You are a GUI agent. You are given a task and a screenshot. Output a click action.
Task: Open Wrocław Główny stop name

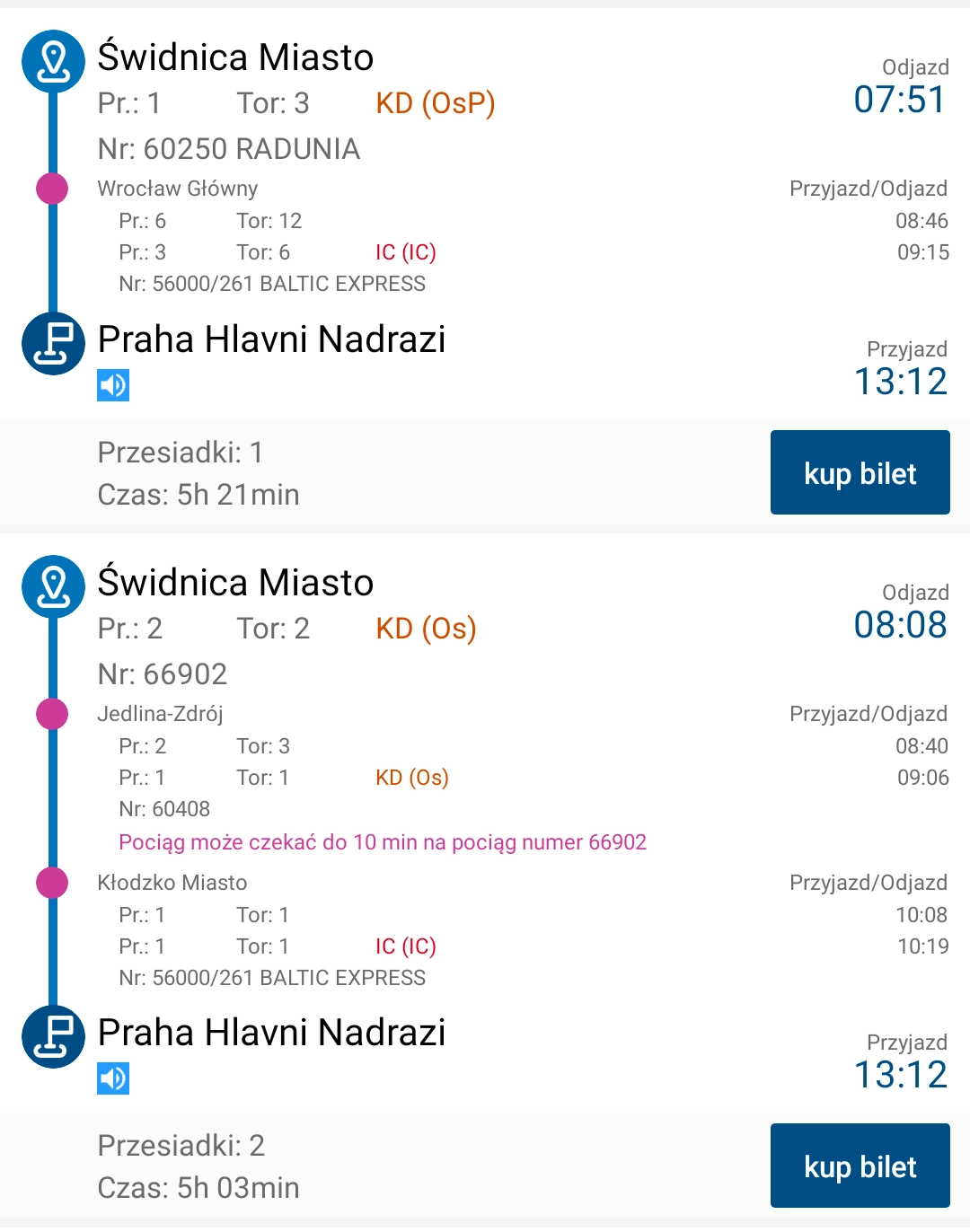coord(178,189)
